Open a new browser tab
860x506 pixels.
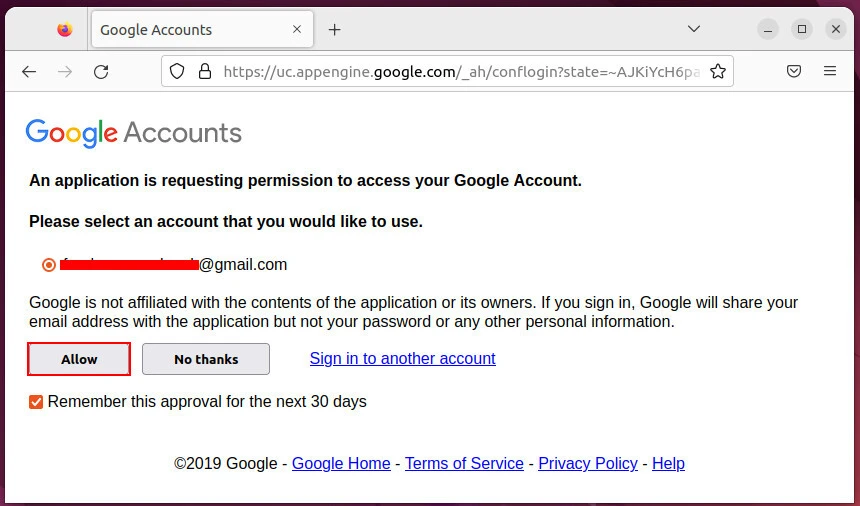click(335, 30)
